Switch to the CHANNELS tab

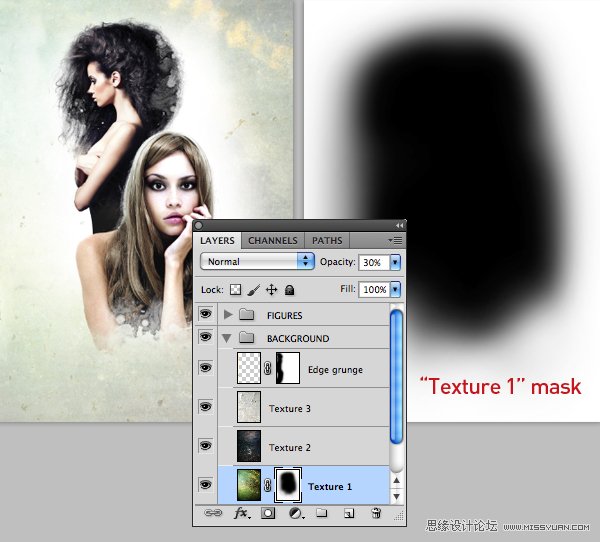(x=273, y=241)
